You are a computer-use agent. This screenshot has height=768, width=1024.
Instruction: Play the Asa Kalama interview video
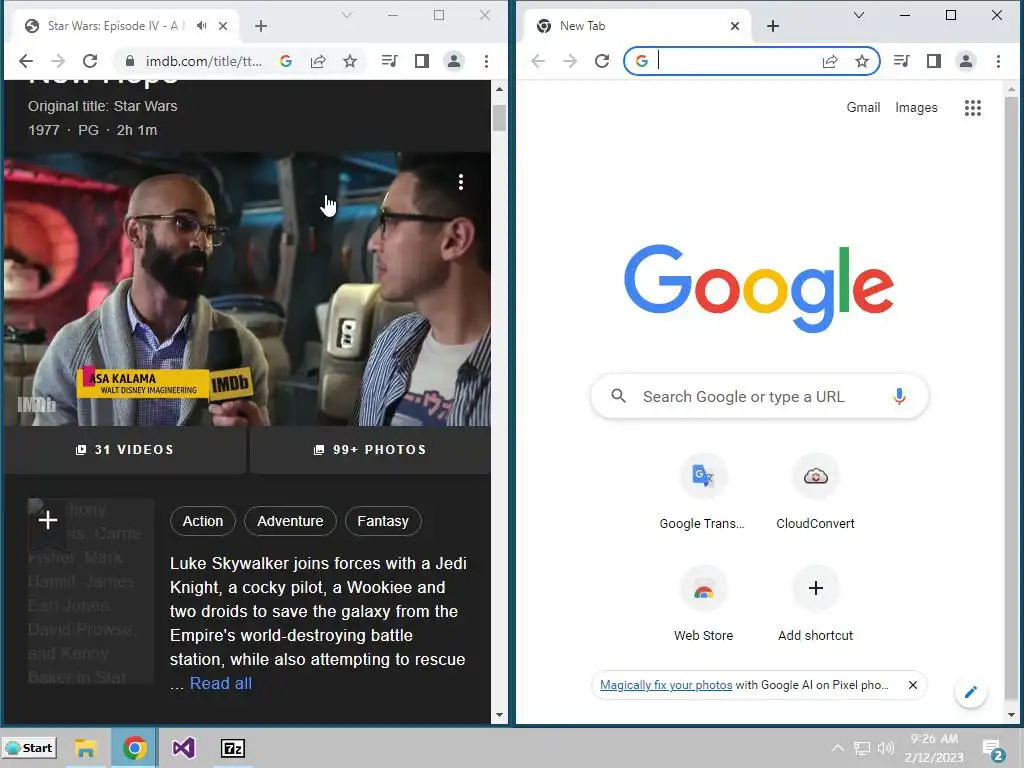tap(247, 289)
